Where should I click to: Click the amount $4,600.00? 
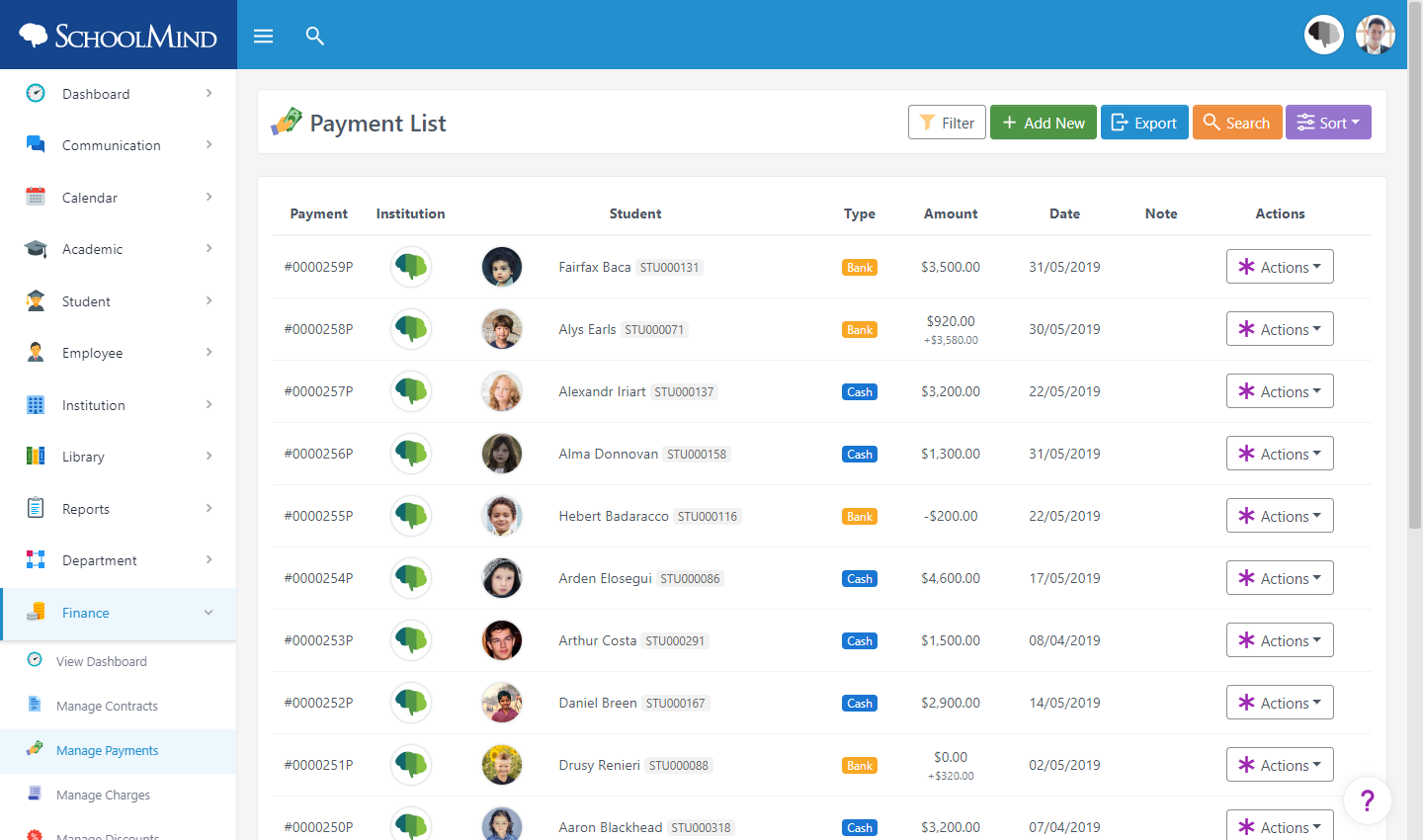pyautogui.click(x=951, y=578)
